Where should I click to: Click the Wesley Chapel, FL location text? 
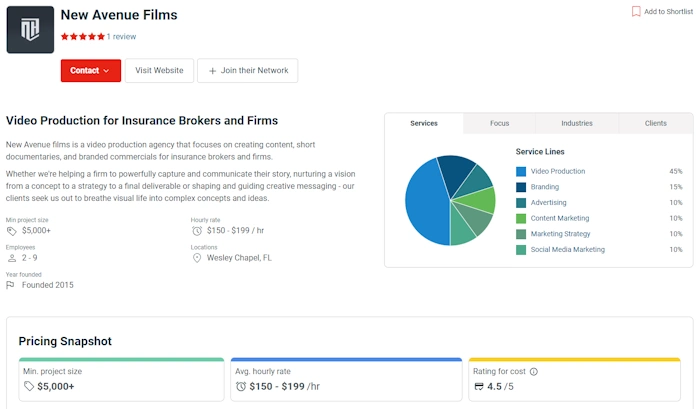(239, 258)
